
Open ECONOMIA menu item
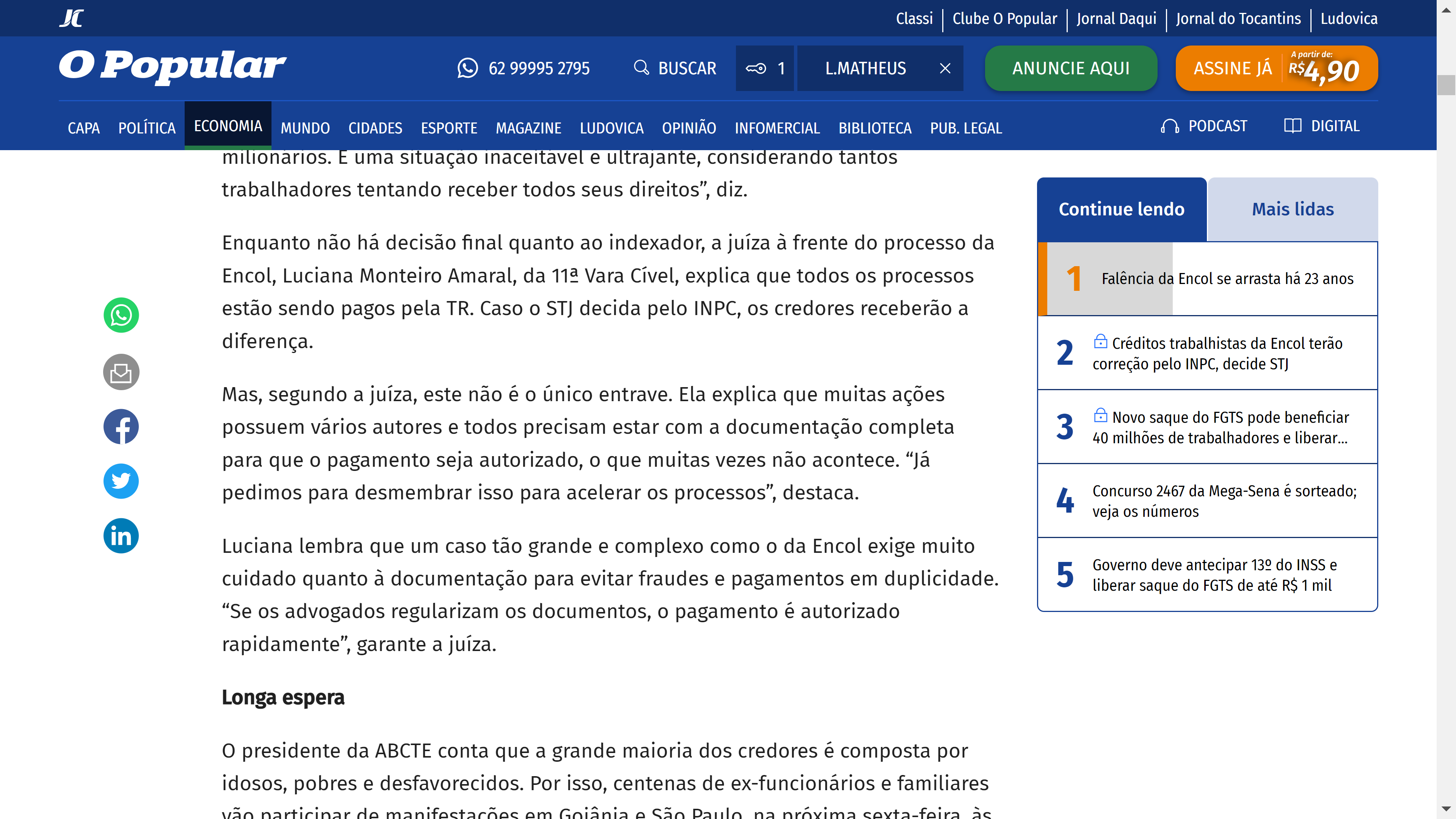(x=228, y=126)
